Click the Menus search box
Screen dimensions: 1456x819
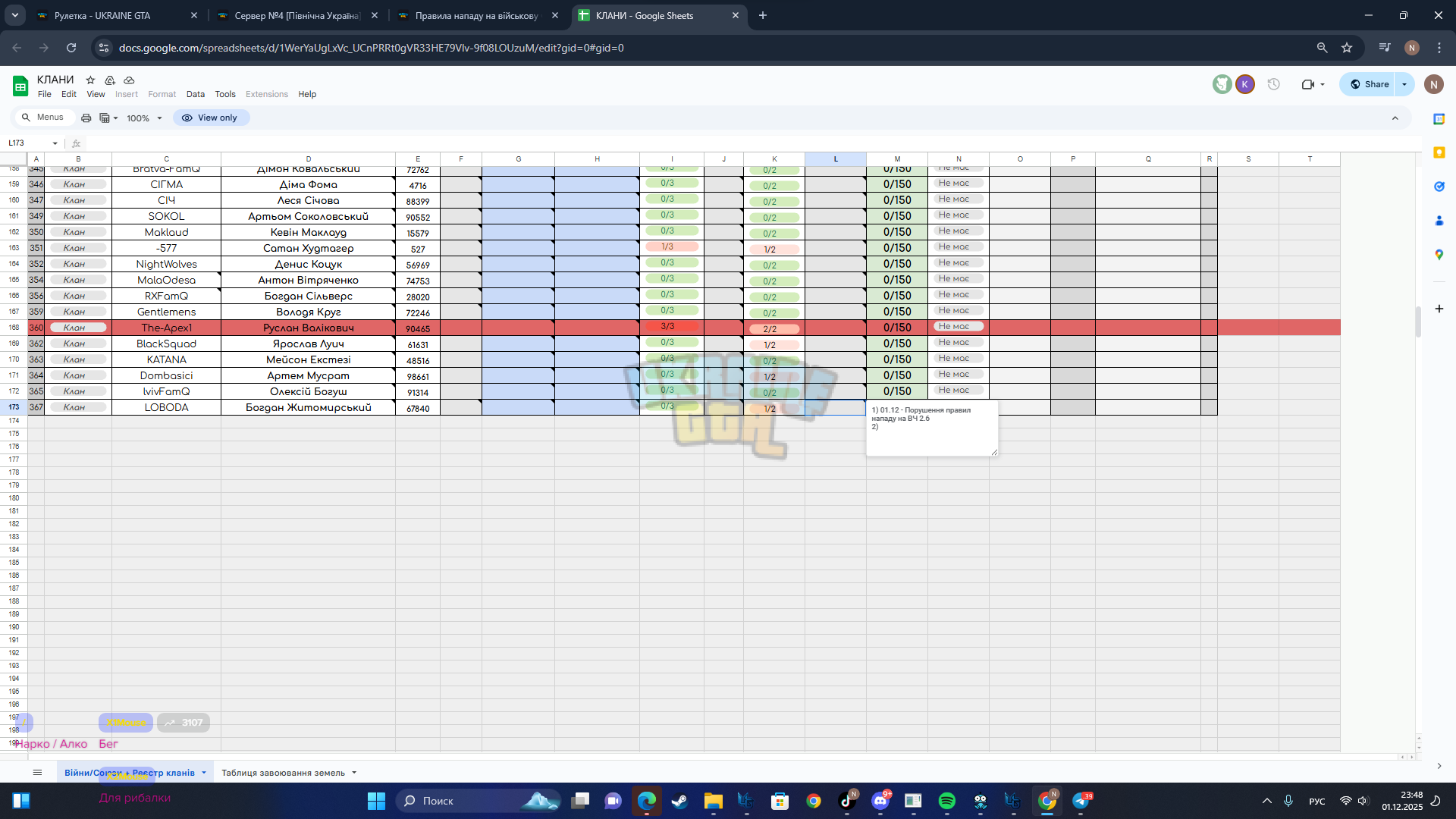coord(43,118)
